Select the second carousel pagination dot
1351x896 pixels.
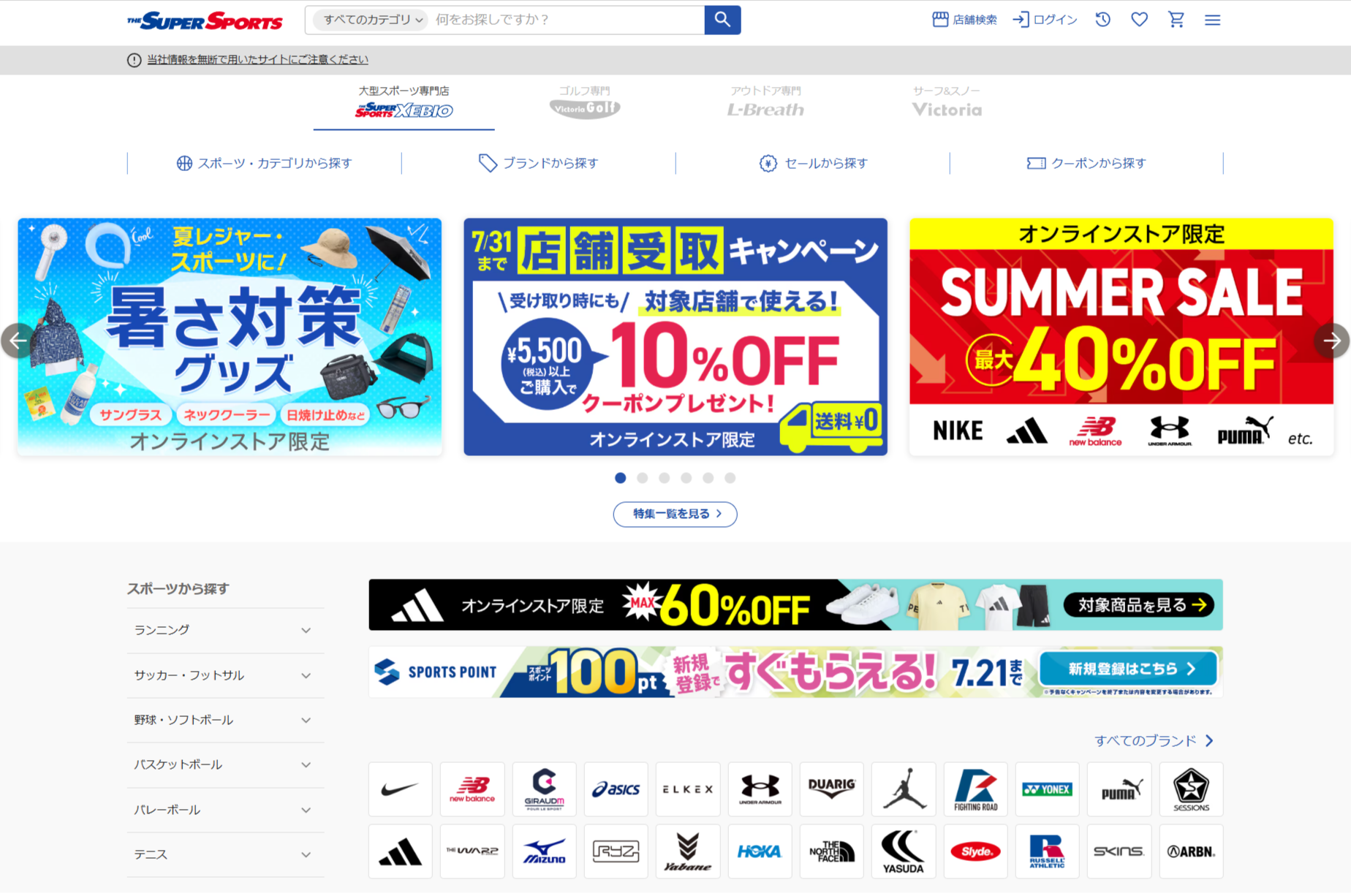(x=643, y=478)
